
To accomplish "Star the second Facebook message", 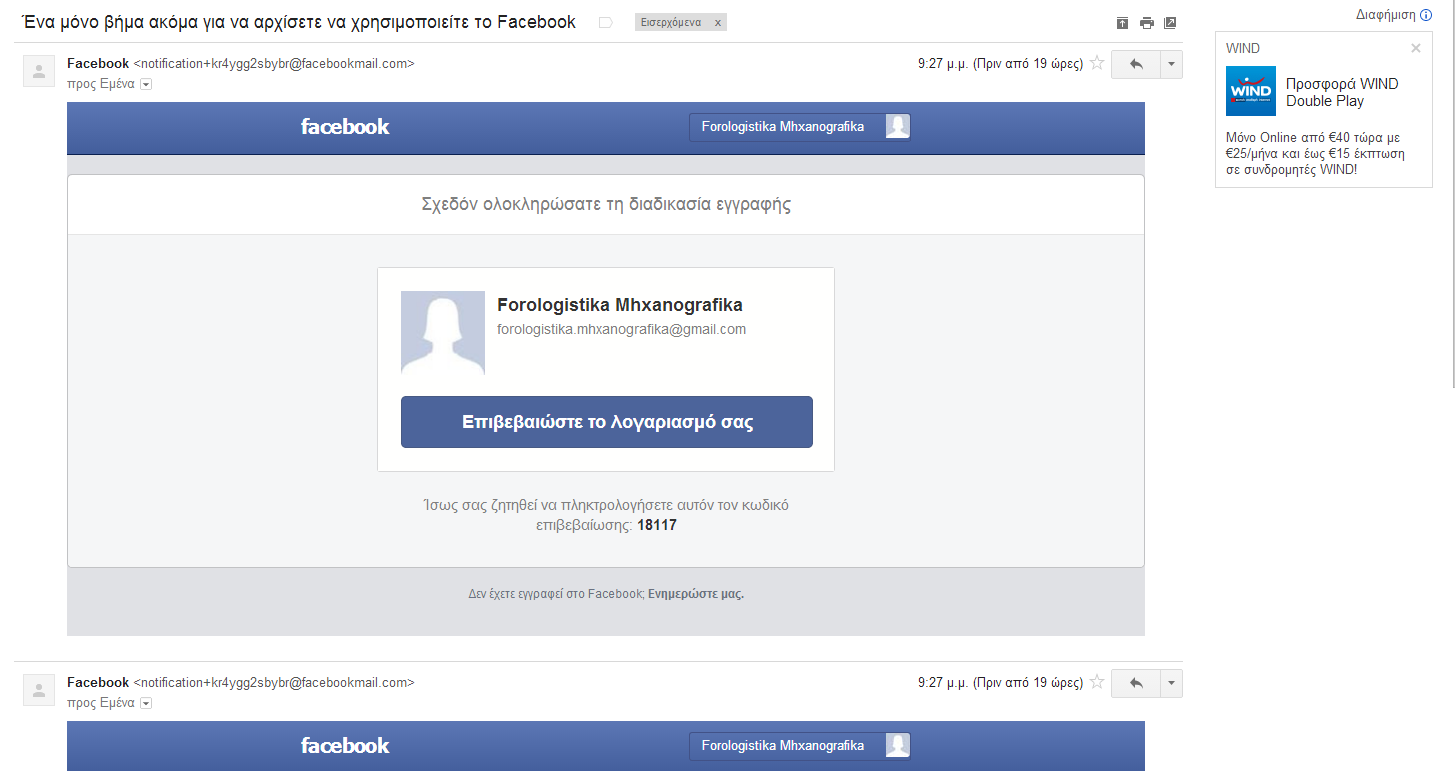I will pyautogui.click(x=1096, y=682).
